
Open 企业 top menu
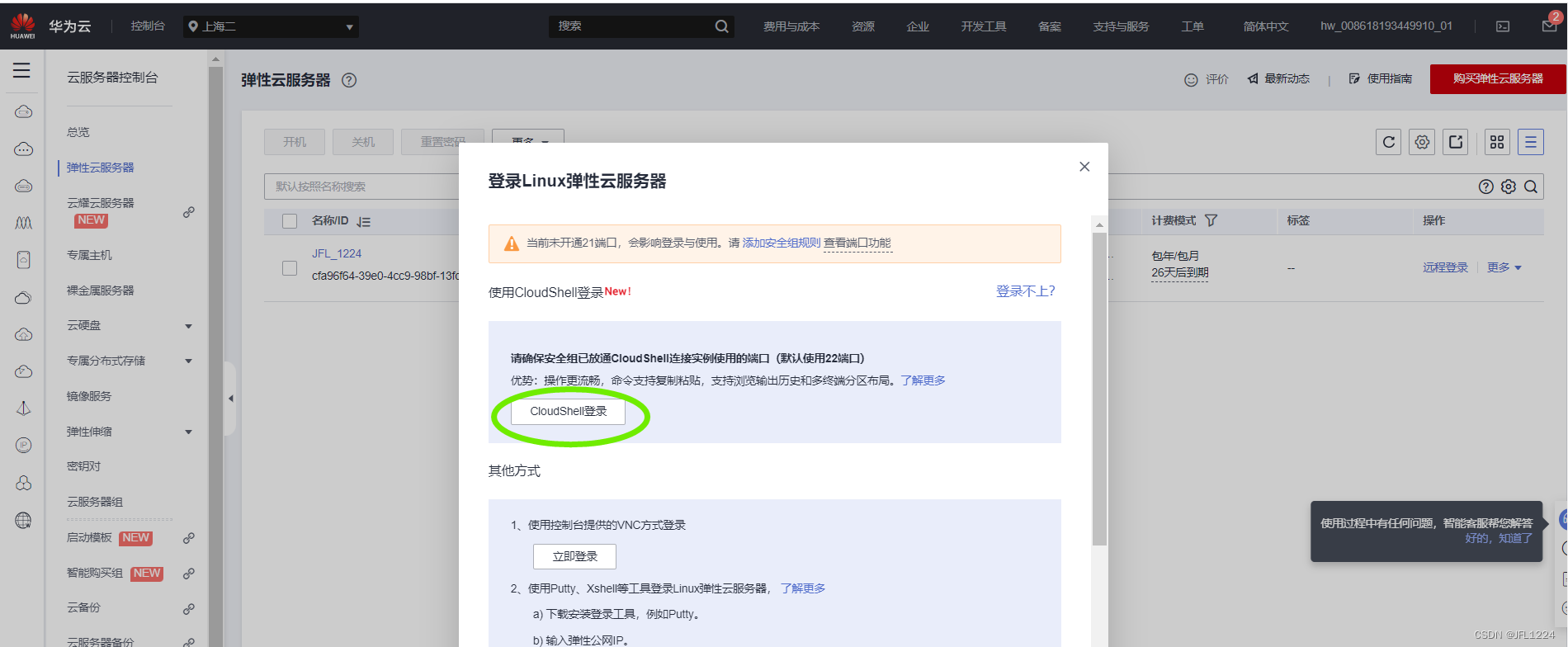click(x=918, y=26)
